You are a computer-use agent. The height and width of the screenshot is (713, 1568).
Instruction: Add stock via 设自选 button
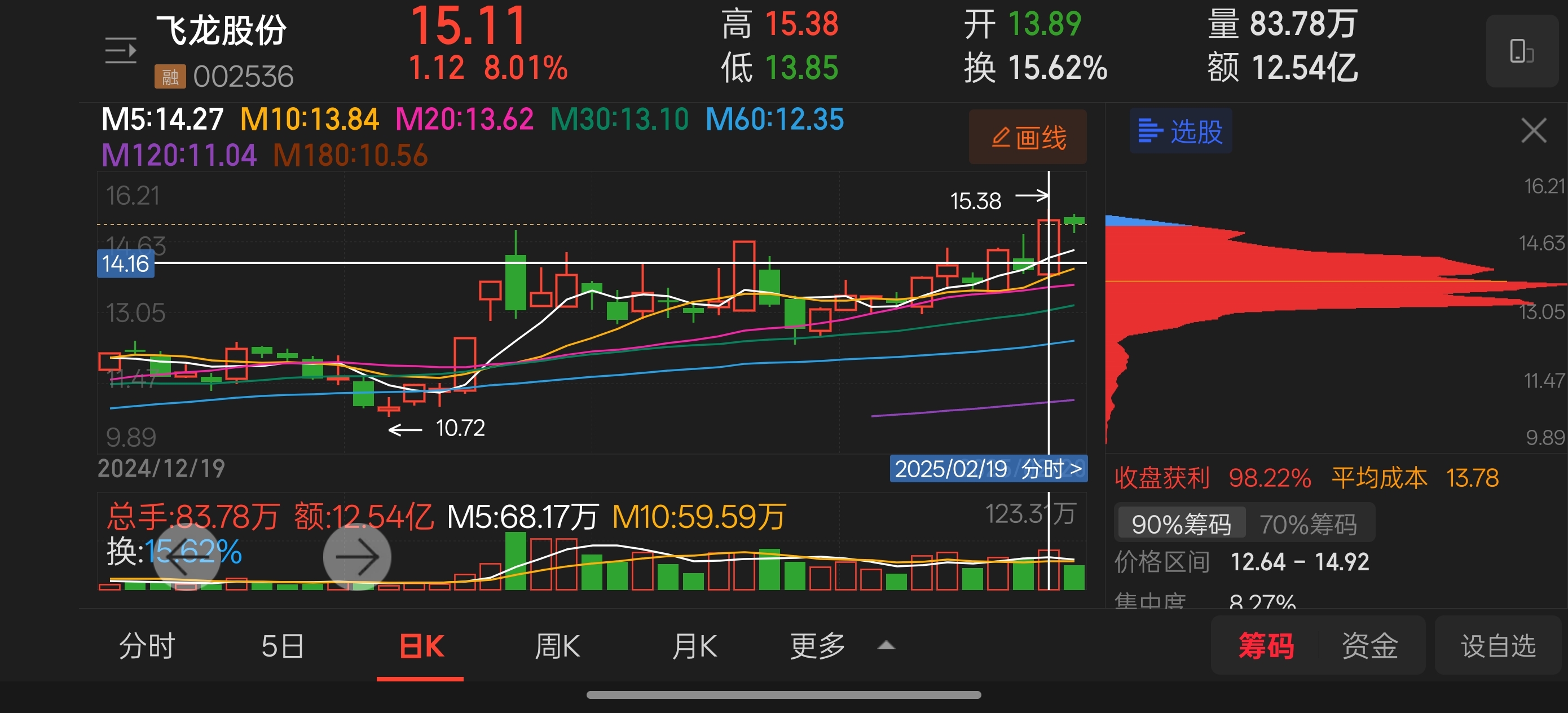tap(1498, 645)
